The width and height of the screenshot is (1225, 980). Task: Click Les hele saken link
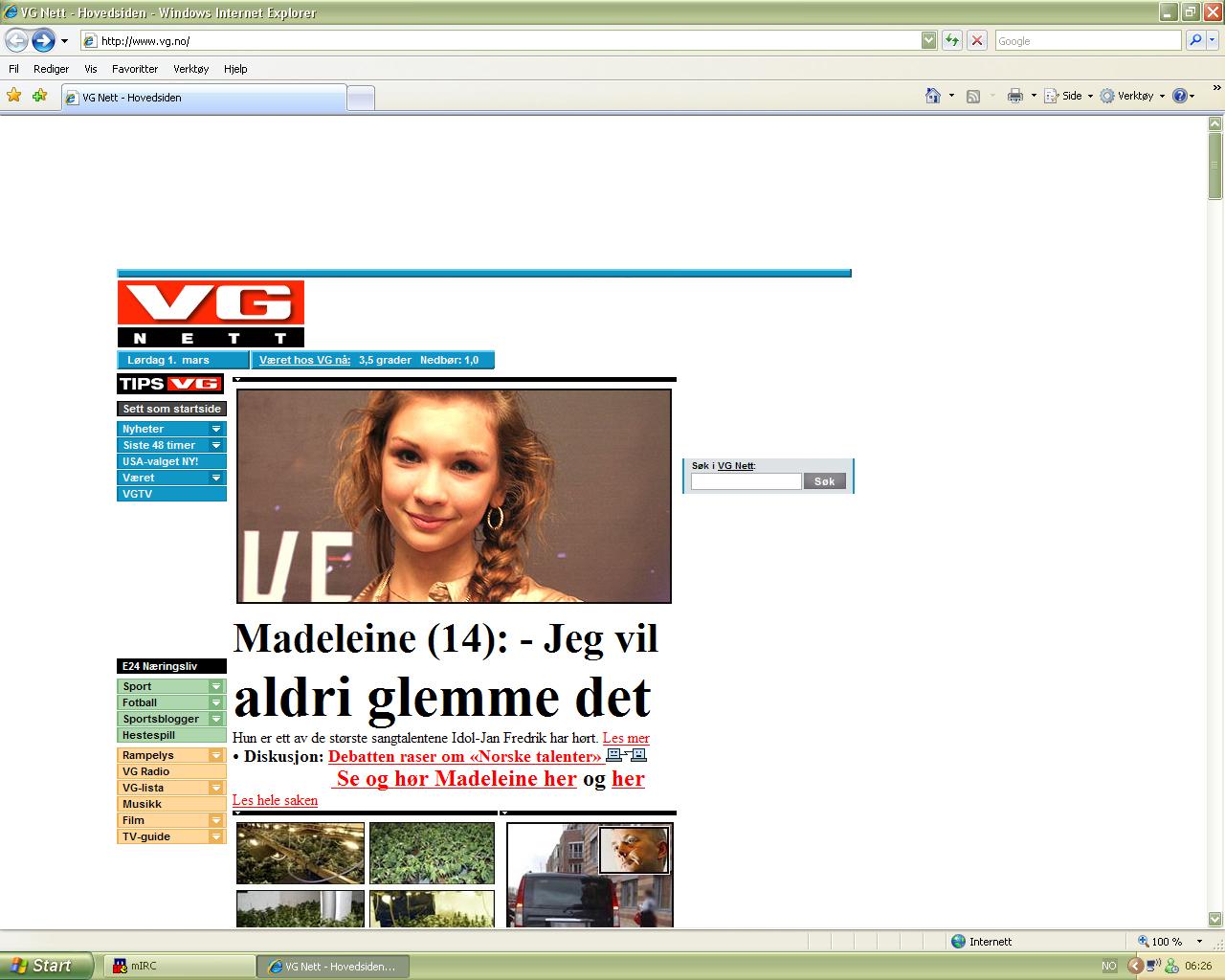[275, 800]
